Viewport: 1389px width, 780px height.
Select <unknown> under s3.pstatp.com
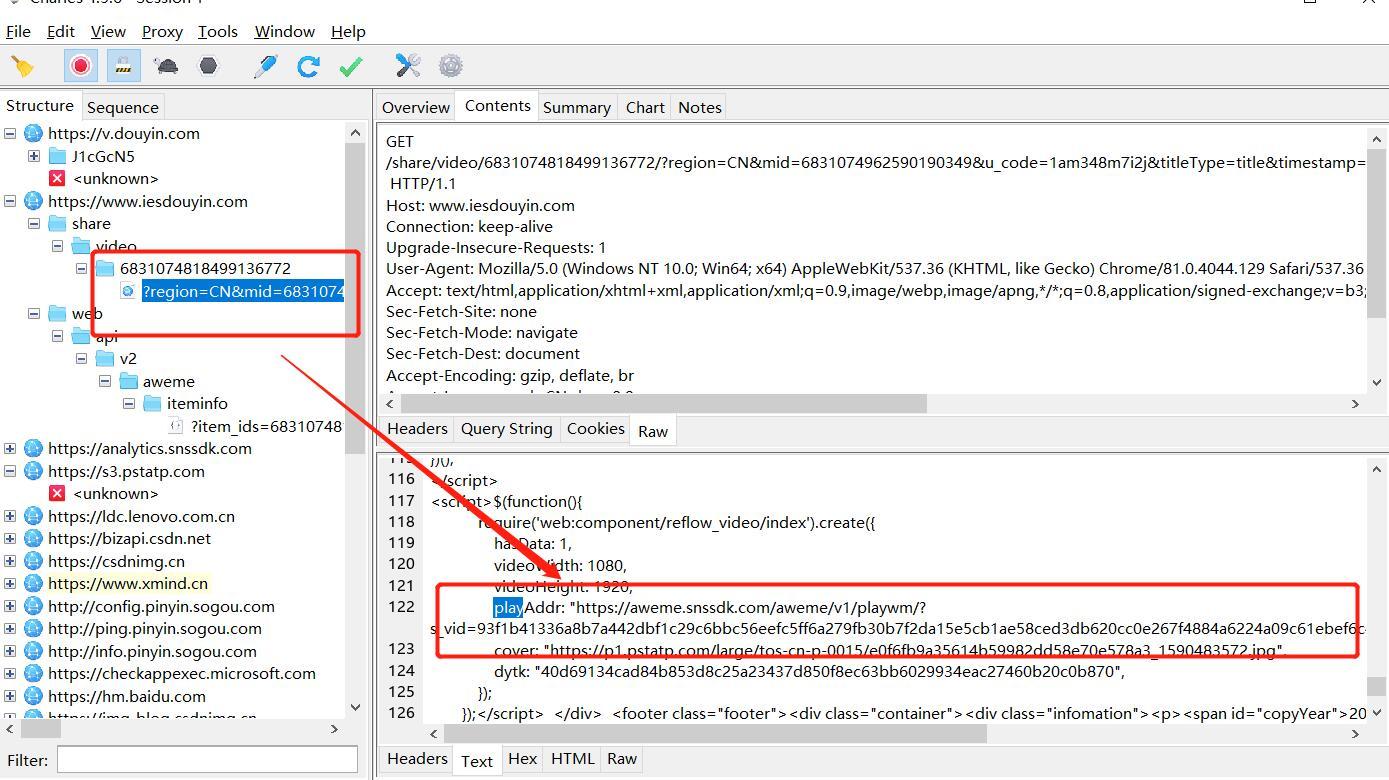(x=115, y=493)
